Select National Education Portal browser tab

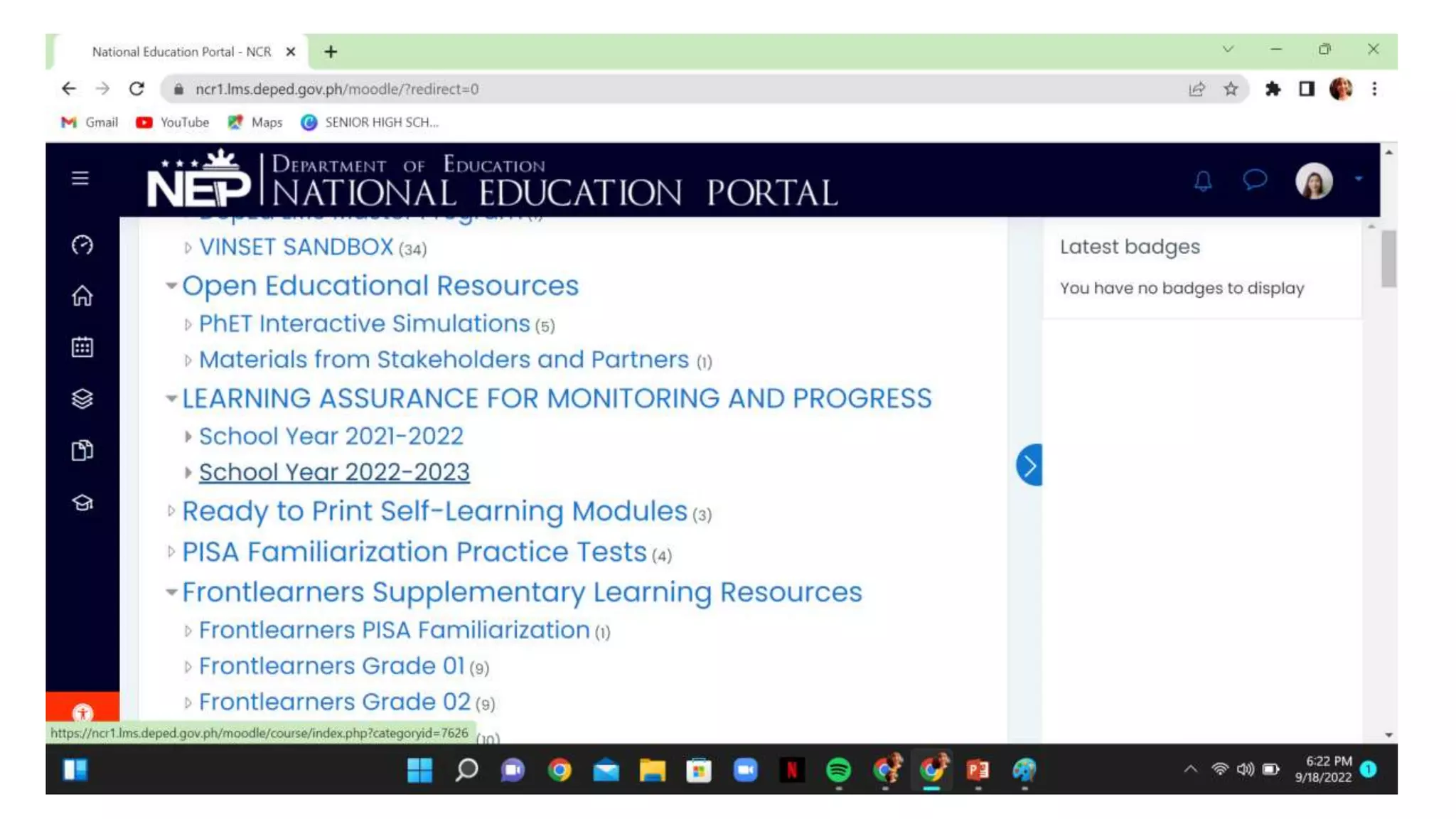click(x=181, y=52)
